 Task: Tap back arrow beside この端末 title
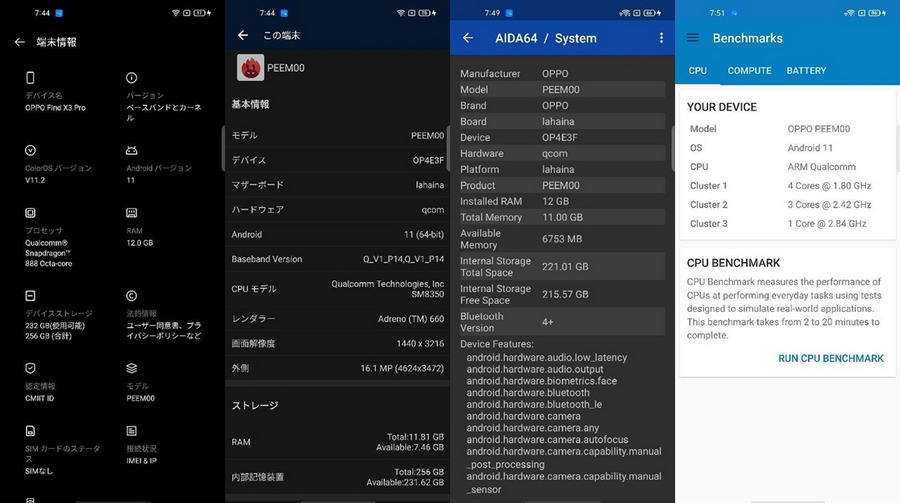tap(243, 35)
